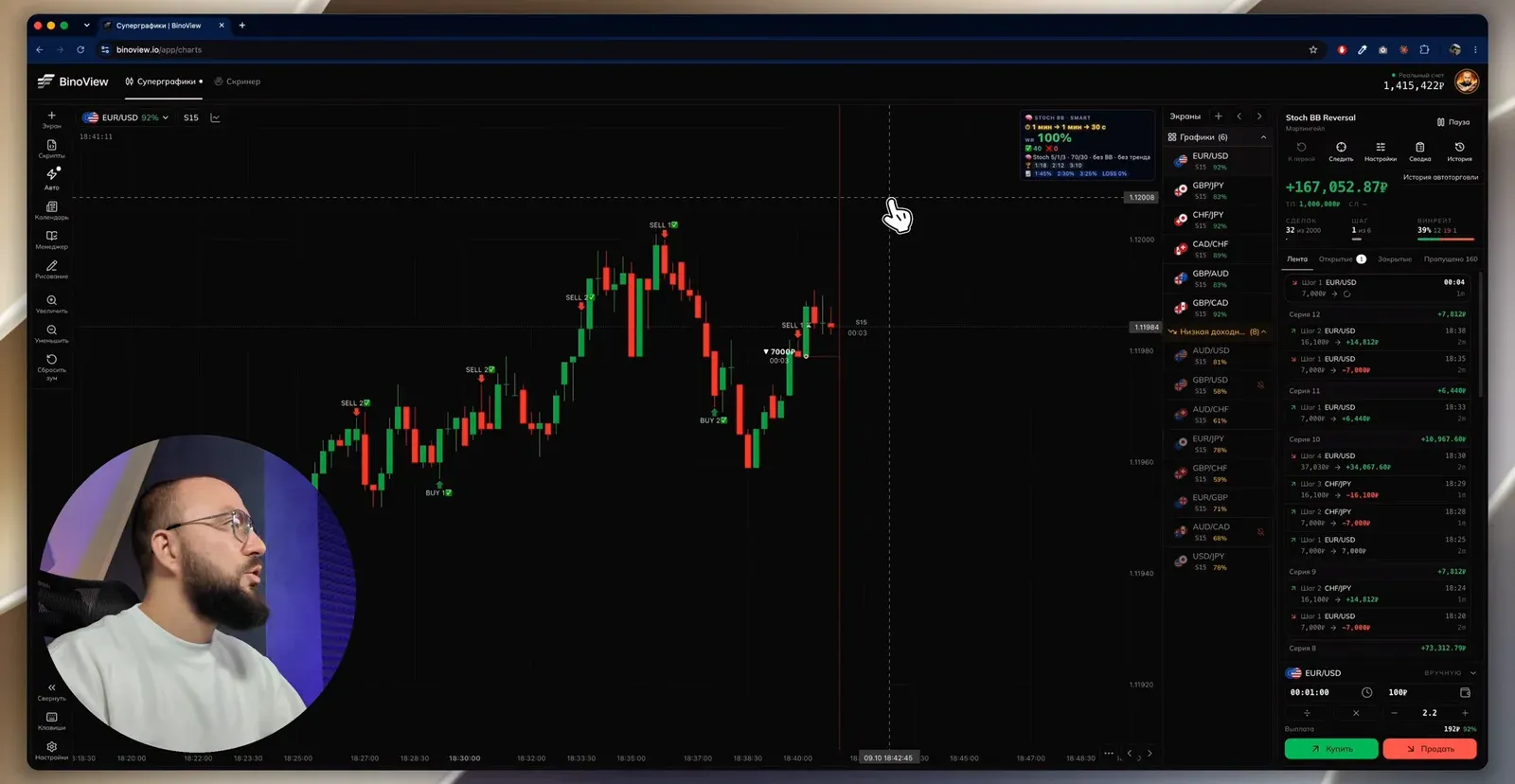Switch to the Закрытые tab

(1395, 258)
